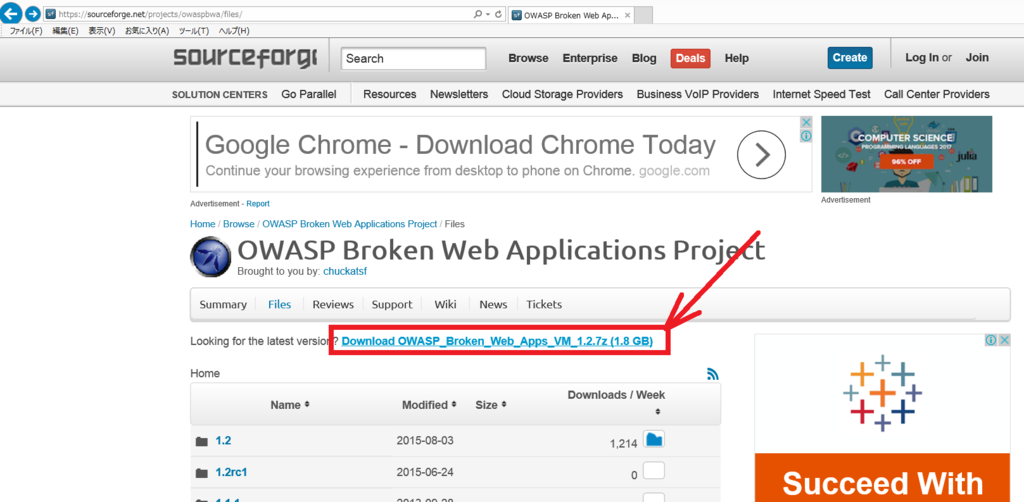Open the 1.2 folder icon
Image resolution: width=1024 pixels, height=502 pixels.
coord(202,441)
